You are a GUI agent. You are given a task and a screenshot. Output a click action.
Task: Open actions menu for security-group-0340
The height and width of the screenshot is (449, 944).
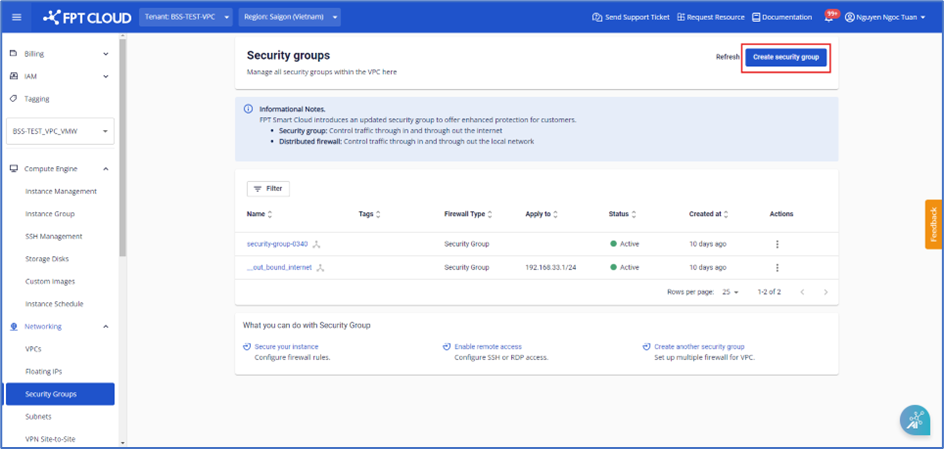[x=777, y=244]
